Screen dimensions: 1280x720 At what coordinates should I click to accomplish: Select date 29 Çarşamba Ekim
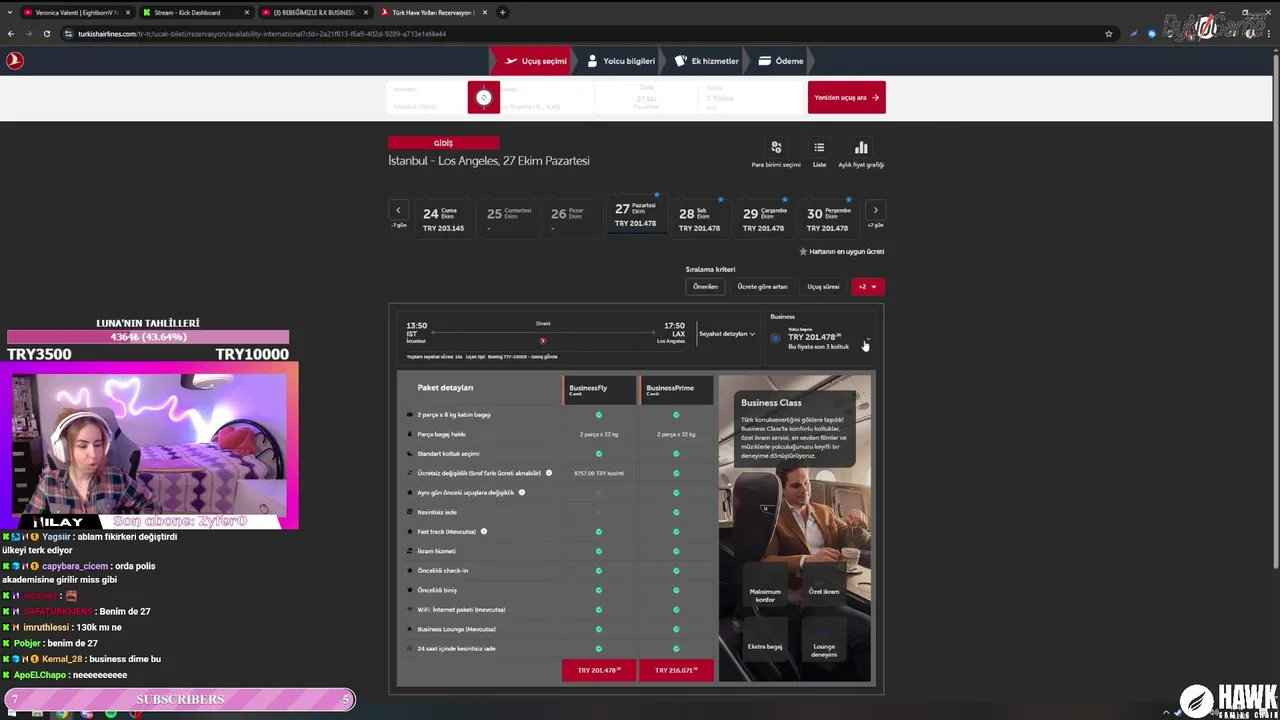[763, 217]
